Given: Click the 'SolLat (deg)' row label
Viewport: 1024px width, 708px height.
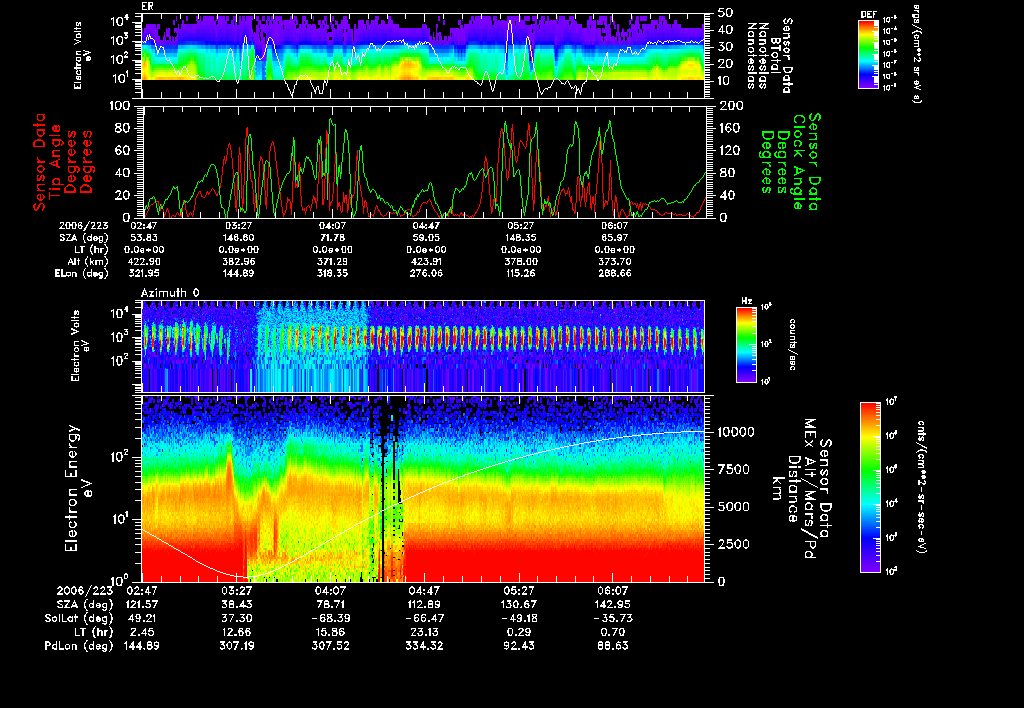Looking at the screenshot, I should (79, 618).
